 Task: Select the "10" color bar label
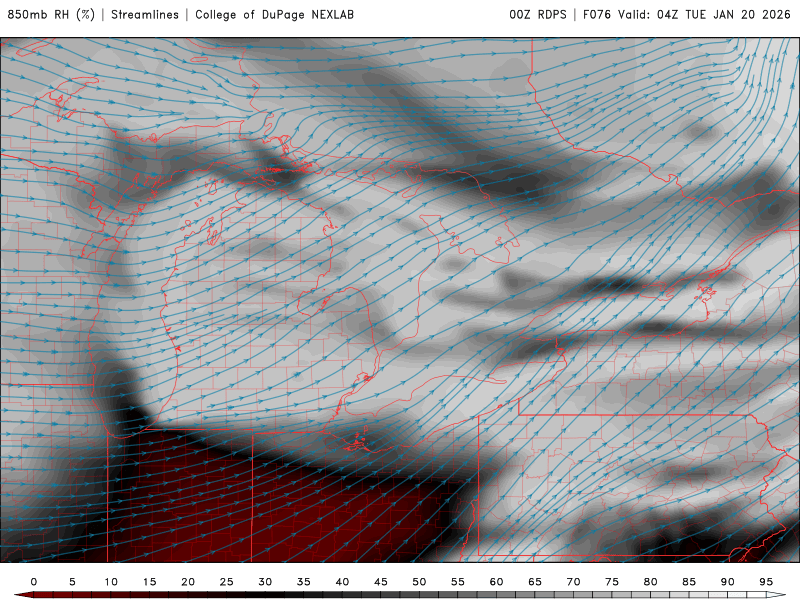pos(111,582)
